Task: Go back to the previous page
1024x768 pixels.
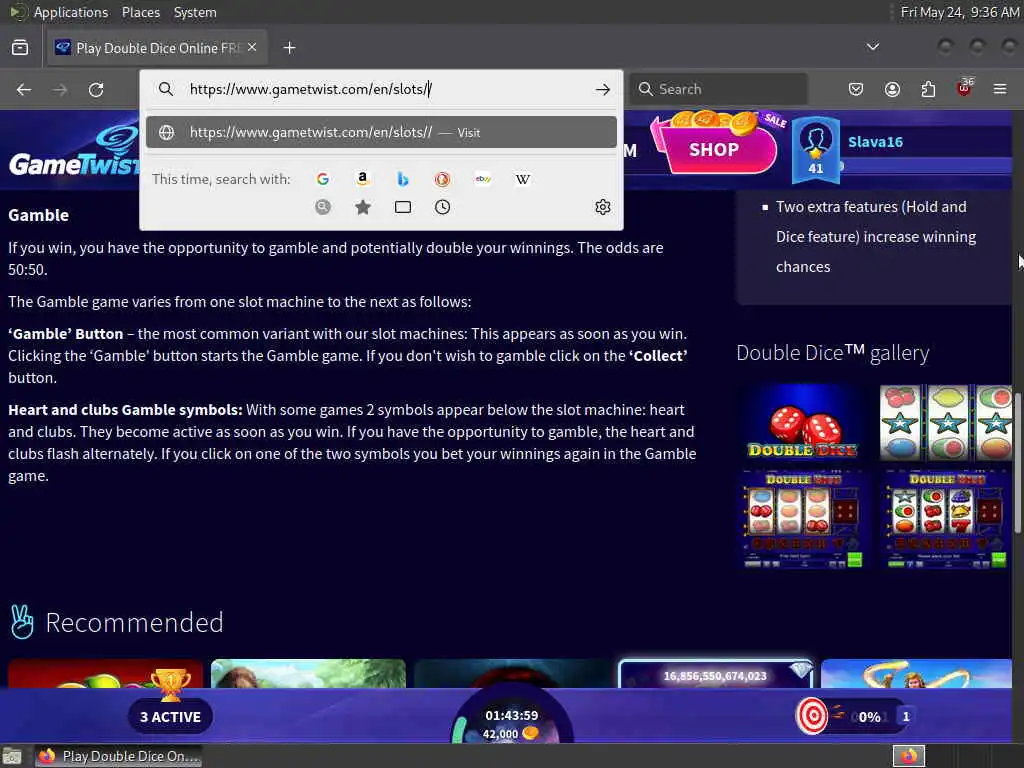Action: pos(24,89)
